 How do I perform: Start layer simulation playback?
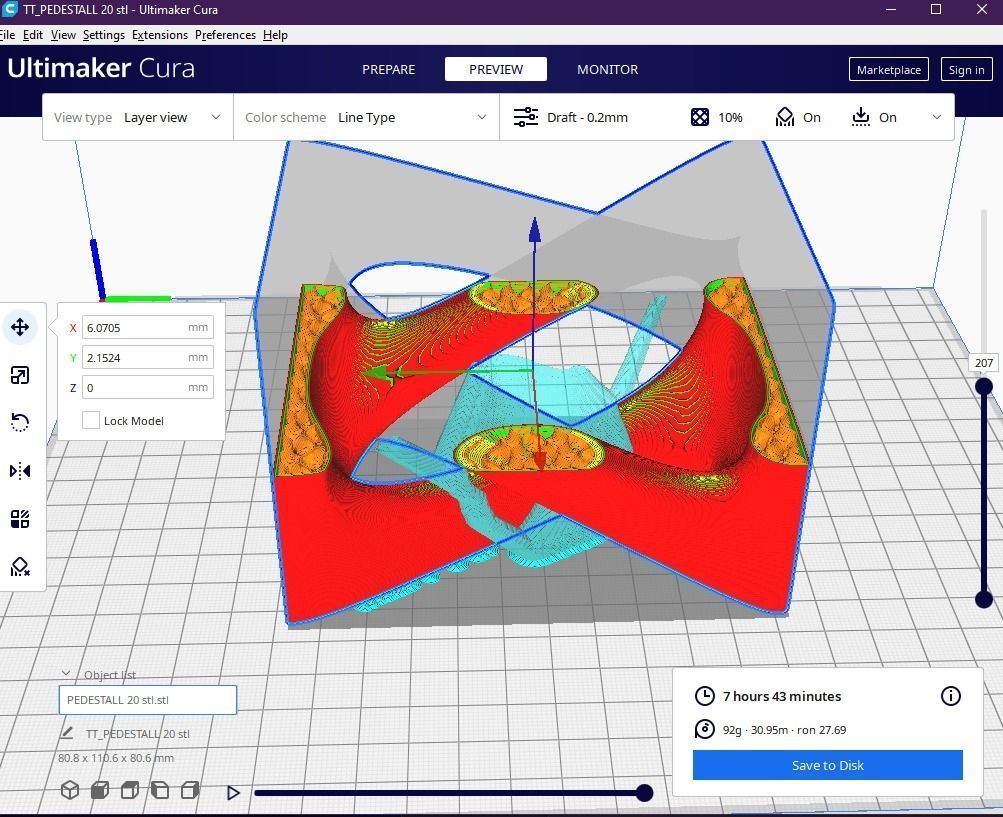[233, 793]
